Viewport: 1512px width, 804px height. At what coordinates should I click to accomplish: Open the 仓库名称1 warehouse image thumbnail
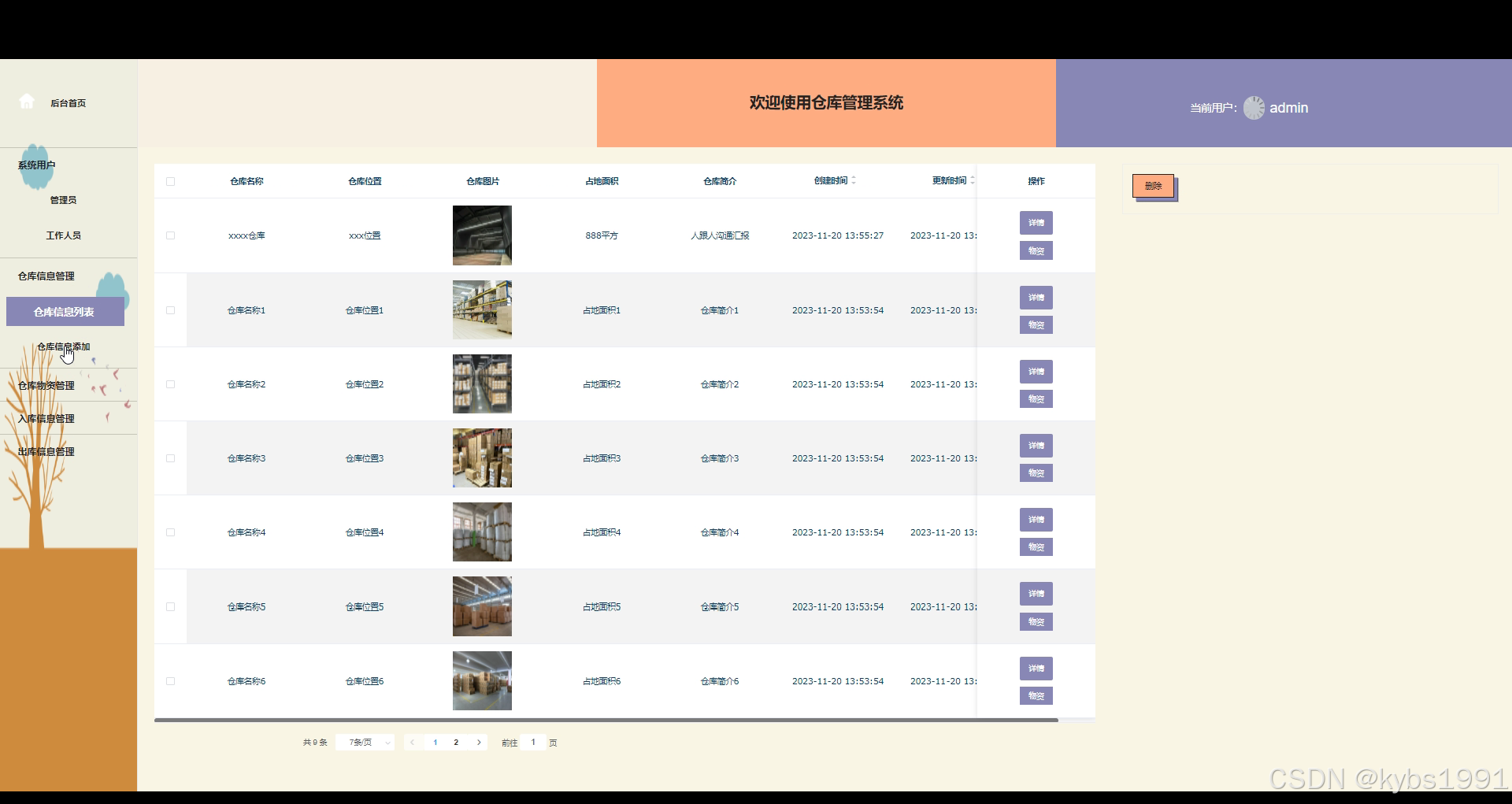coord(482,310)
